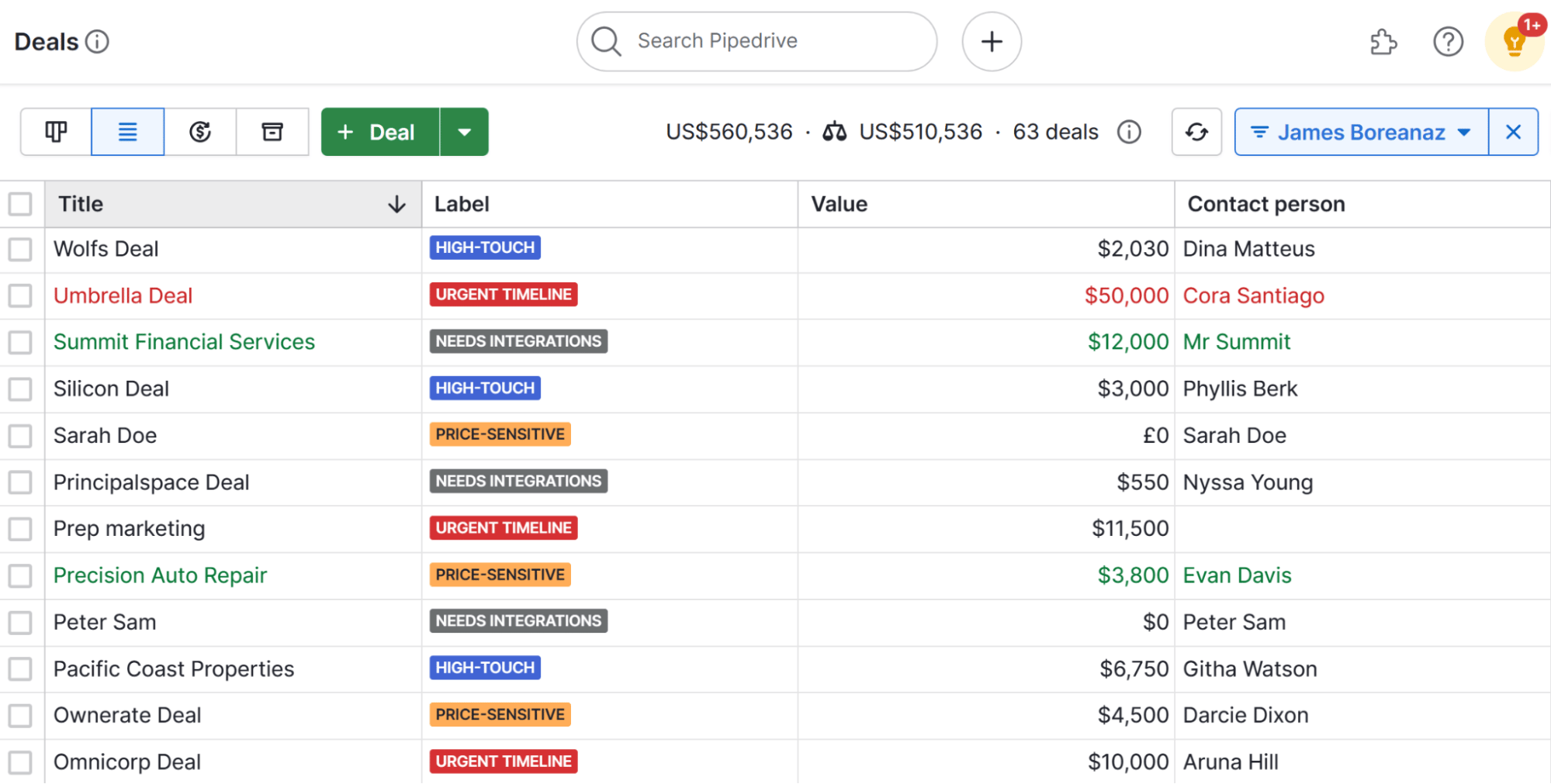Image resolution: width=1551 pixels, height=784 pixels.
Task: Check the select-all checkbox in table header
Action: [21, 203]
